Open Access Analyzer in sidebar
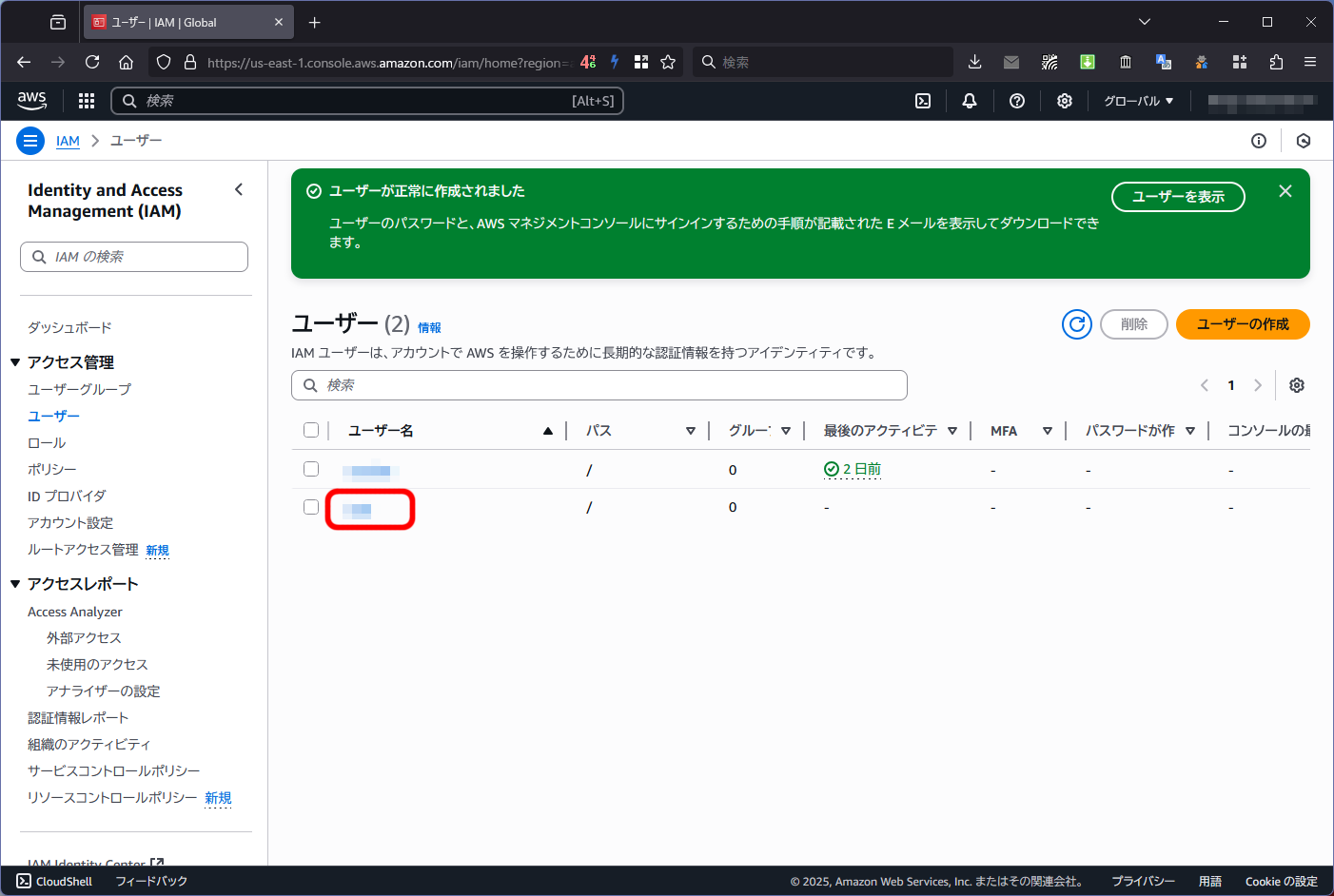This screenshot has width=1334, height=896. coord(75,612)
